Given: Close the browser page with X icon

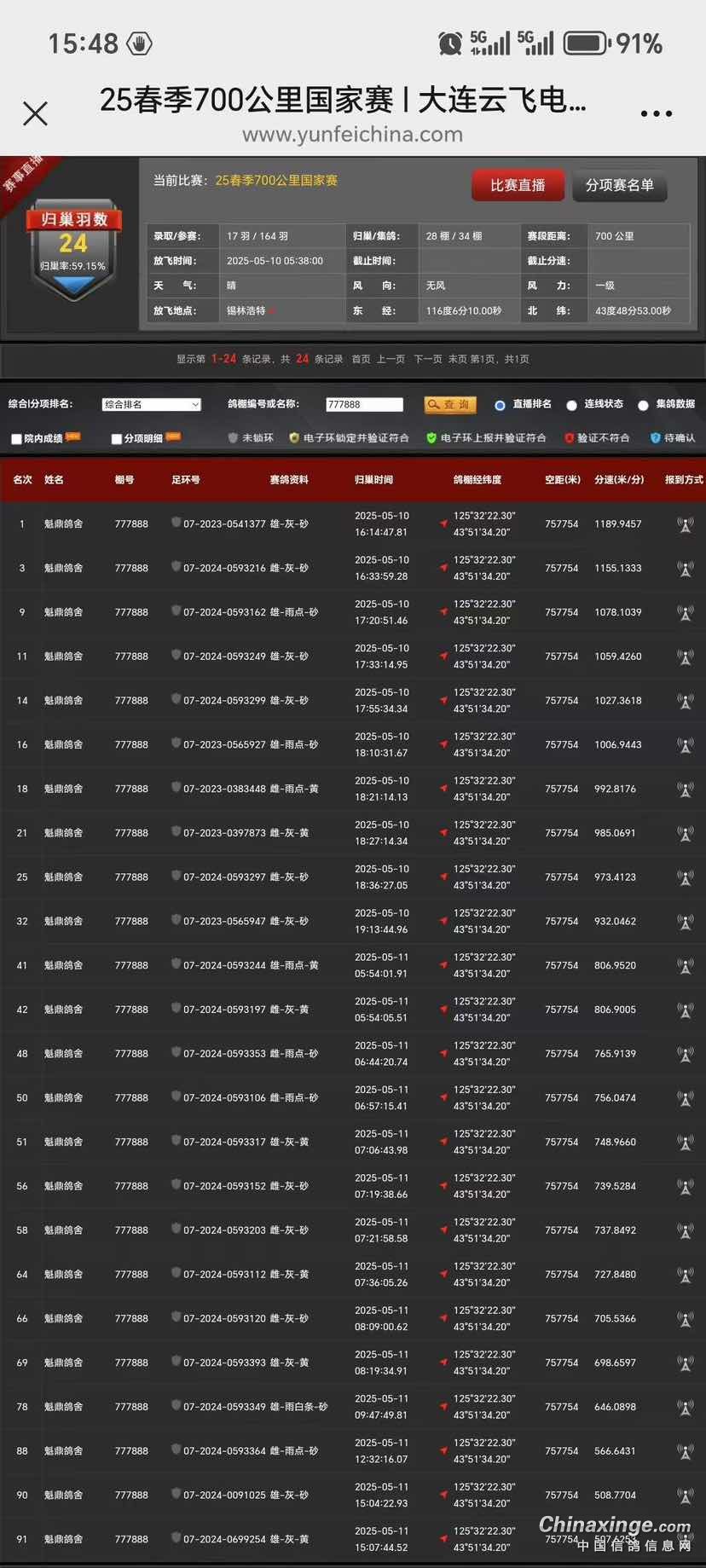Looking at the screenshot, I should tap(35, 113).
